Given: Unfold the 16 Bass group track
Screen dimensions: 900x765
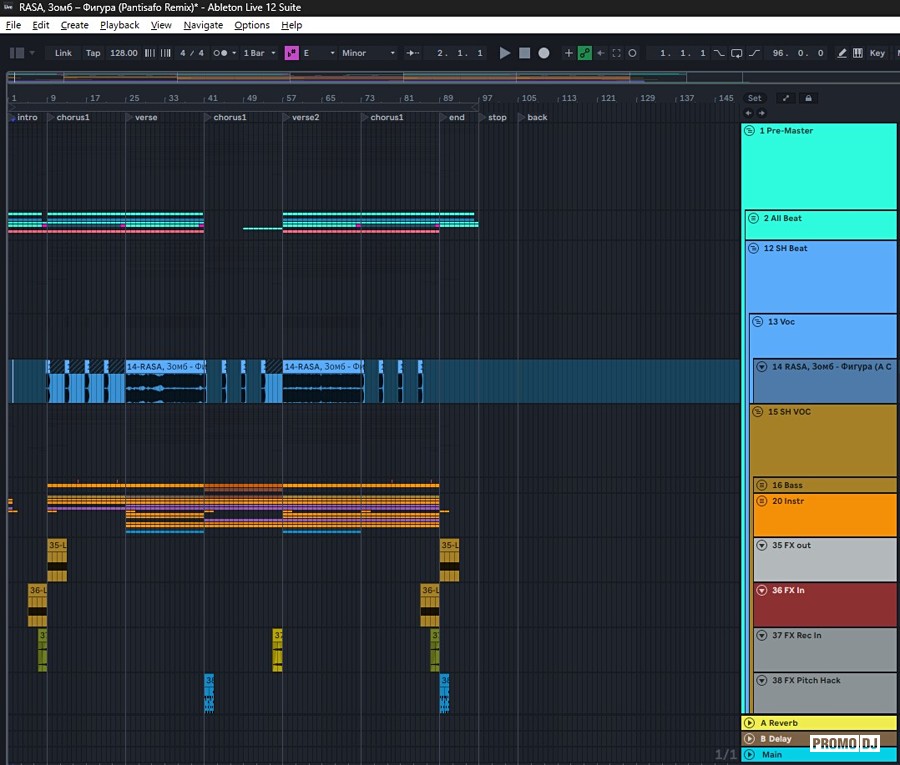Looking at the screenshot, I should pyautogui.click(x=762, y=485).
